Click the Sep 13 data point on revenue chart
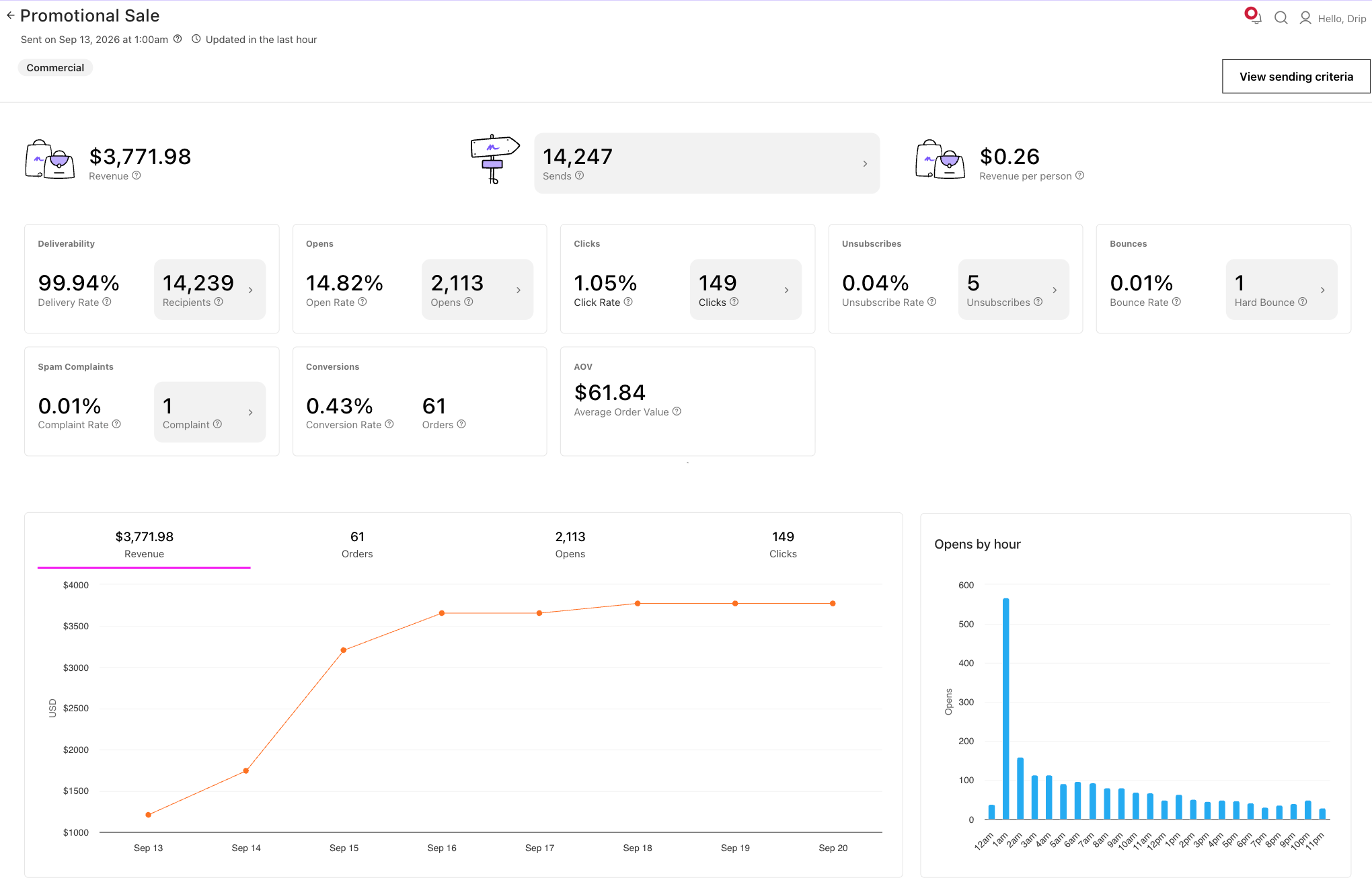Viewport: 1372px width, 878px height. click(149, 815)
